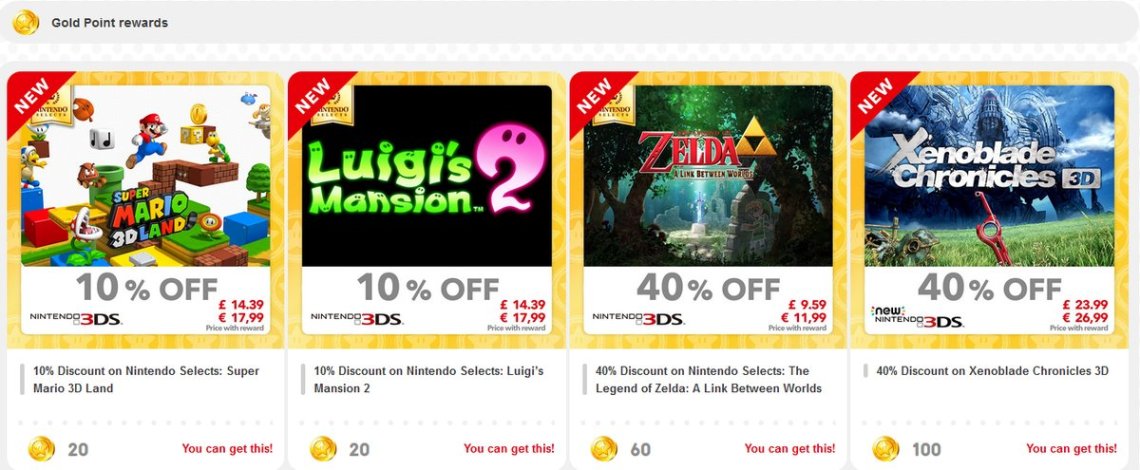Click the Nintendo 3DS logo on Luigi's Mansion 2 card
Image resolution: width=1140 pixels, height=470 pixels.
[357, 318]
